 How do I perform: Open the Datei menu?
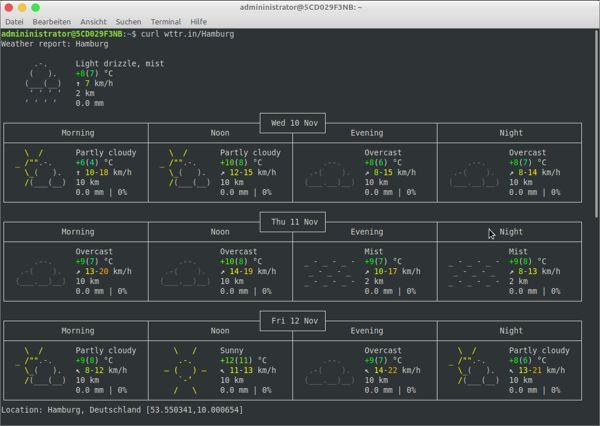click(x=14, y=21)
